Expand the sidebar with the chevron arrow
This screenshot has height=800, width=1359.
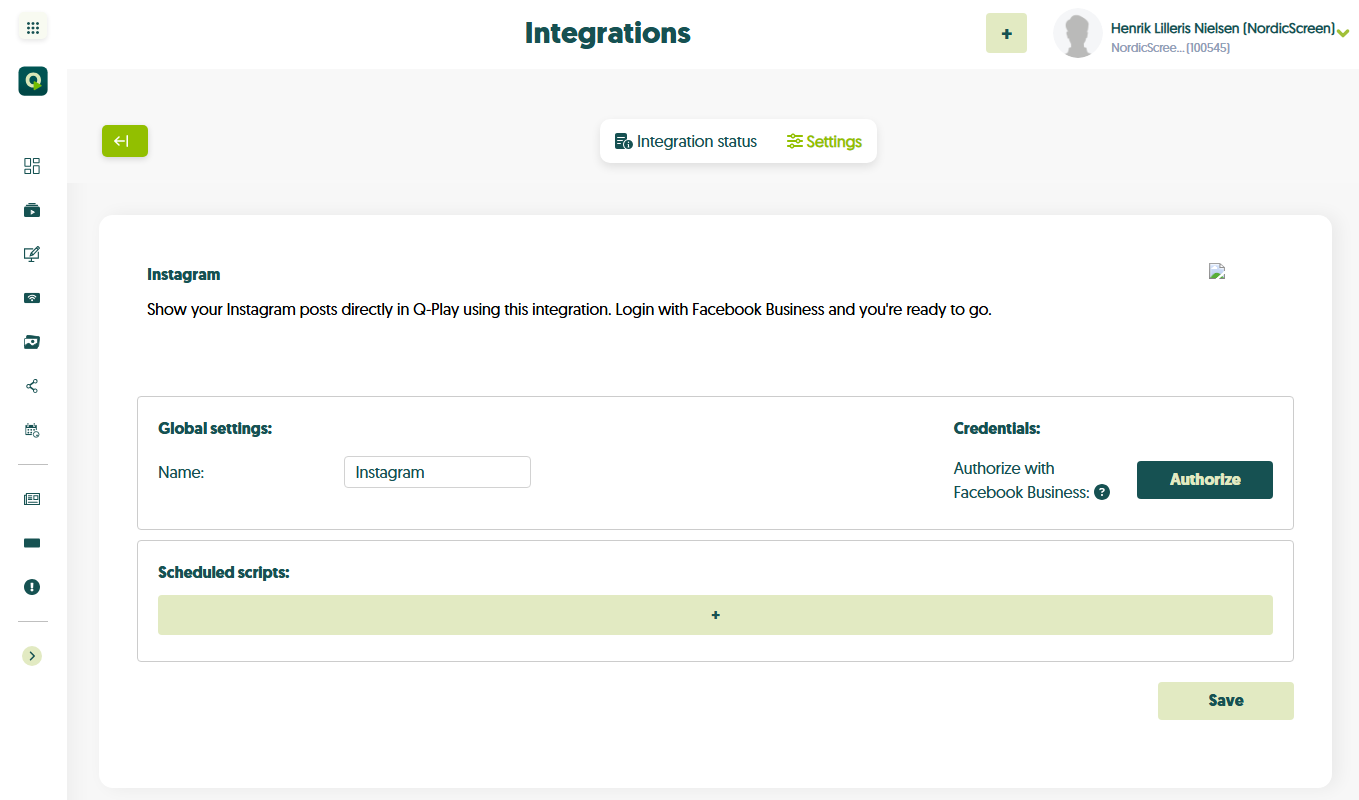pos(32,656)
